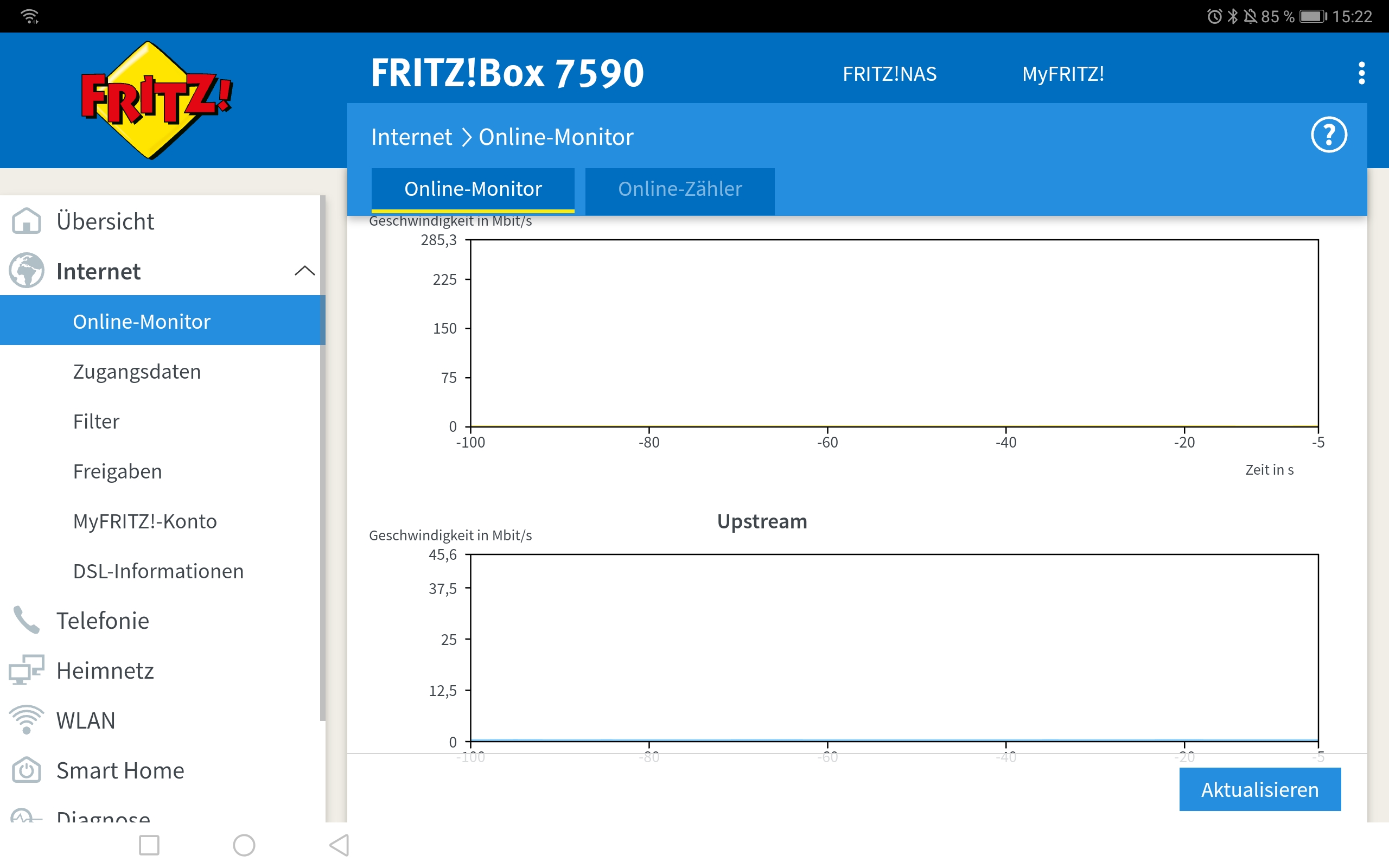Screen dimensions: 1389x868
Task: Collapse the Internet menu chevron
Action: click(304, 271)
